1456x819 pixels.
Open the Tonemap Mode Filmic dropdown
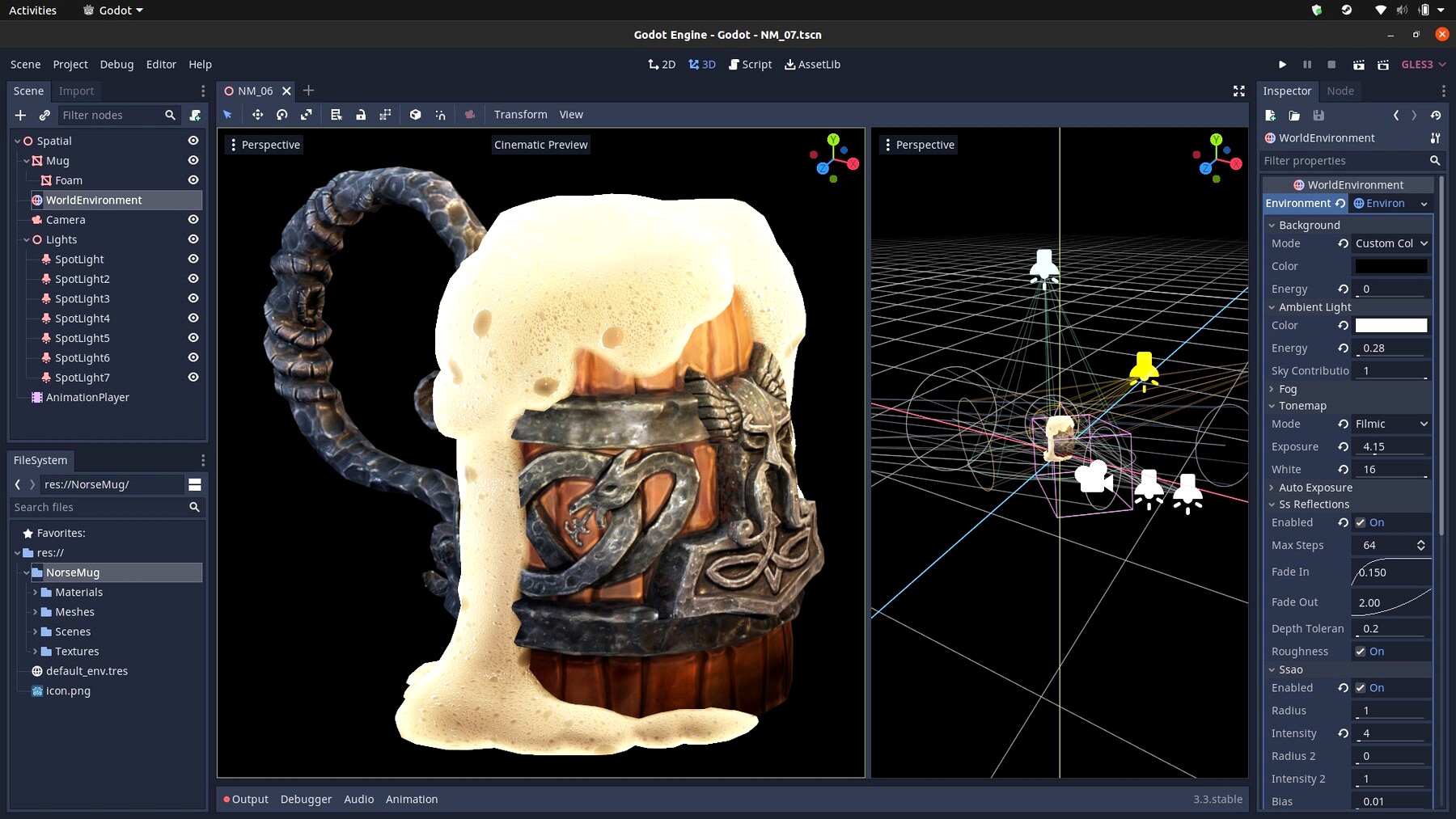pos(1391,424)
